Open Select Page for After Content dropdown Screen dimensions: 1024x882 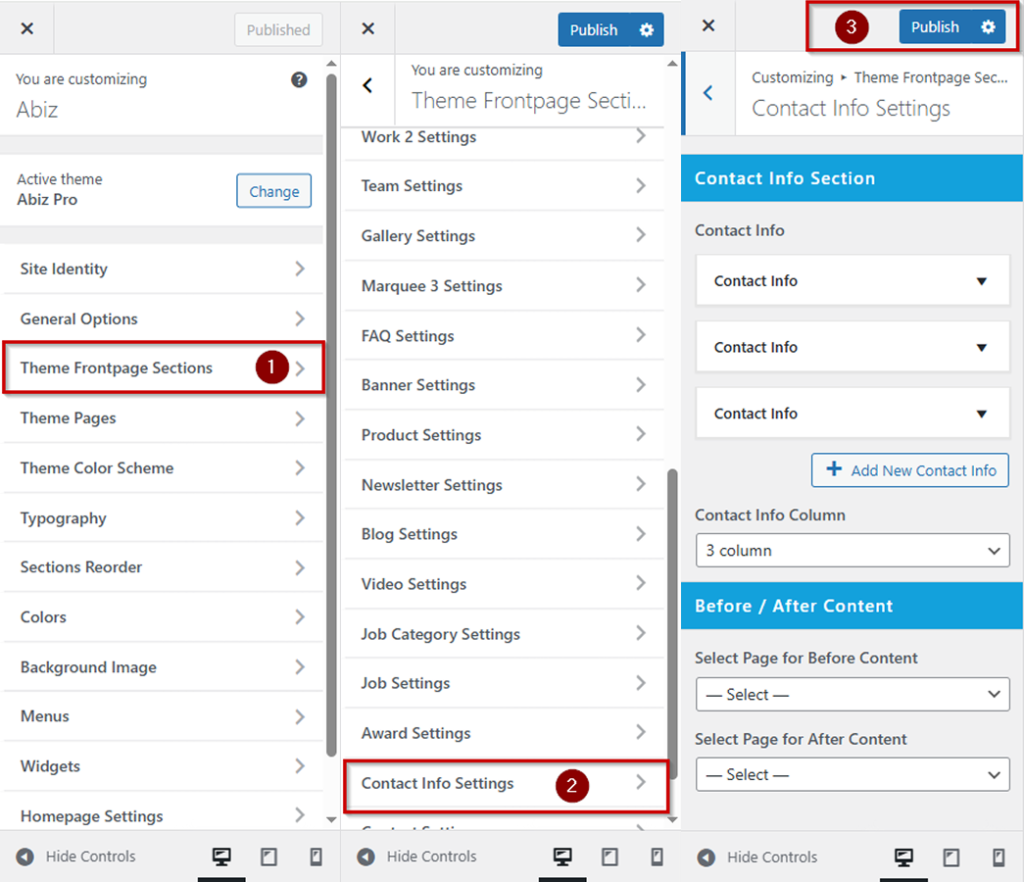click(x=852, y=774)
